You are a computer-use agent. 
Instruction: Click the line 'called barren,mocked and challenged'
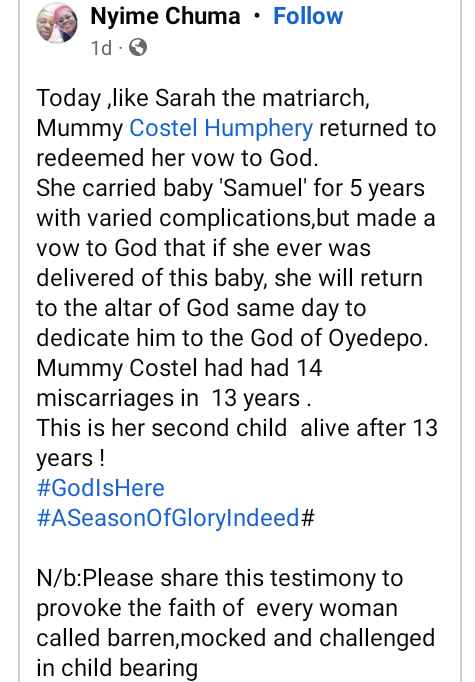pyautogui.click(x=235, y=638)
